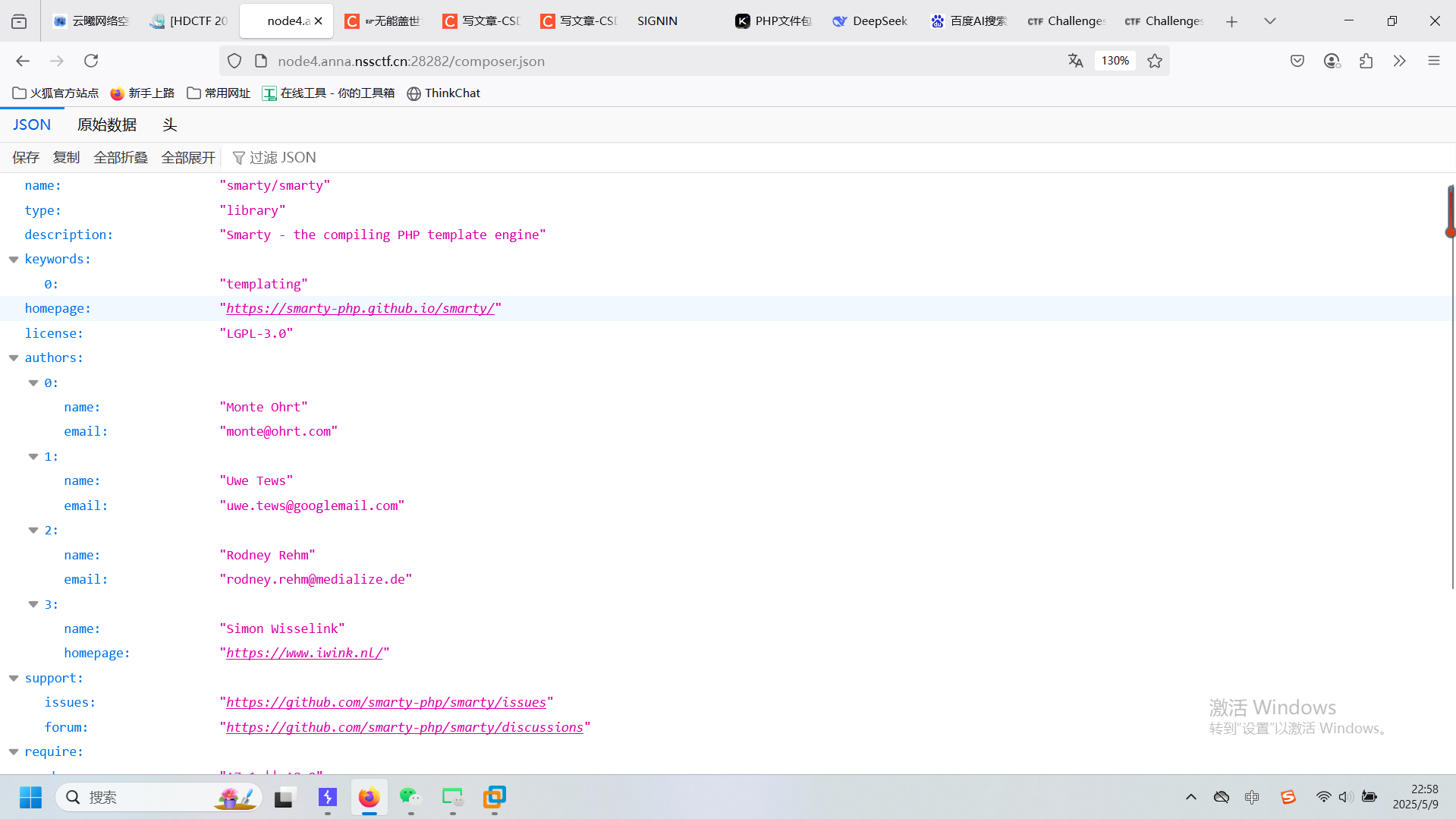The width and height of the screenshot is (1456, 819).
Task: Collapse authors entry 1
Action: 33,457
